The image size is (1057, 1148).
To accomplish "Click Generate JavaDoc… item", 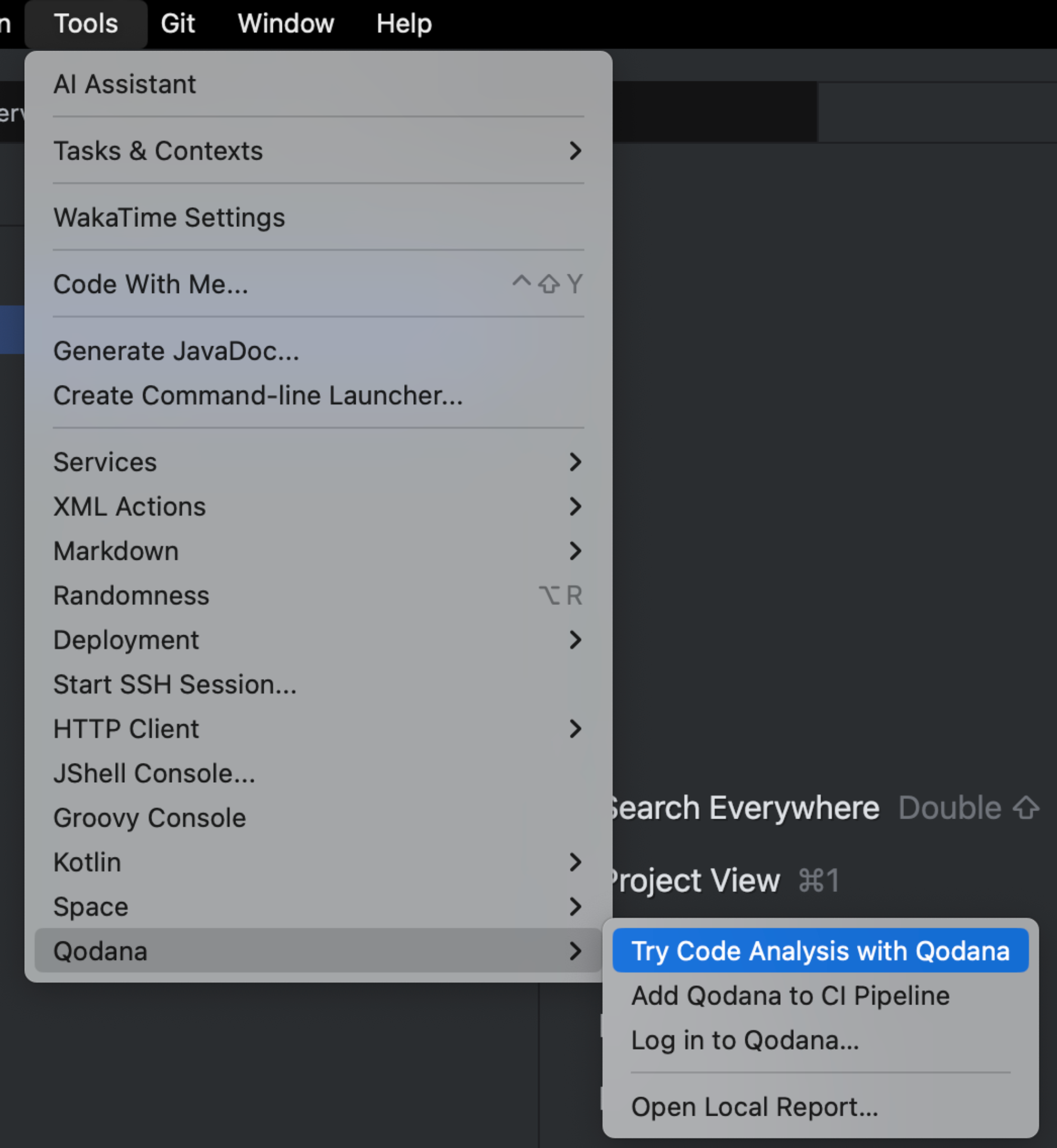I will pyautogui.click(x=176, y=351).
